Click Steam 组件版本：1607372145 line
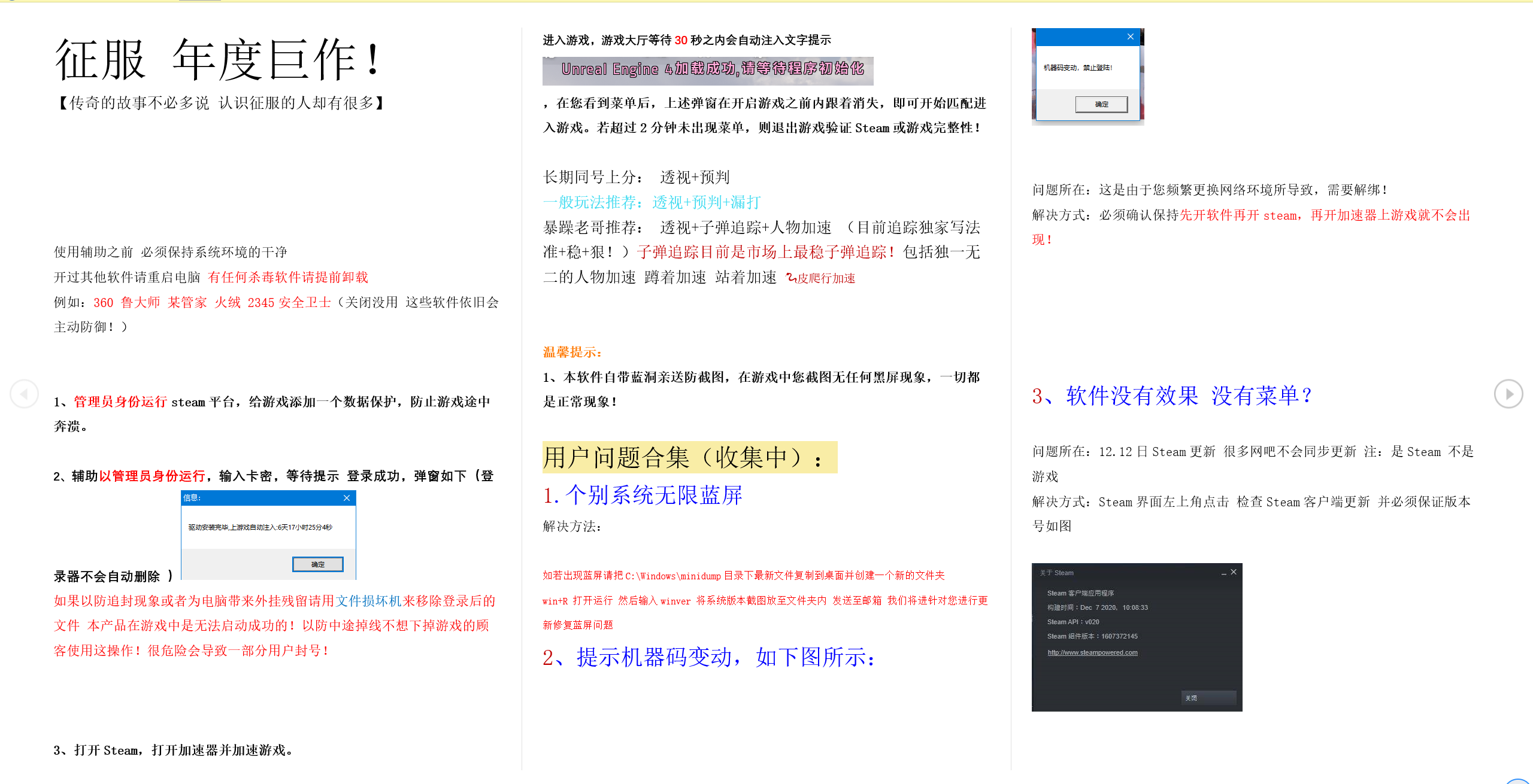The image size is (1533, 784). pos(1092,636)
